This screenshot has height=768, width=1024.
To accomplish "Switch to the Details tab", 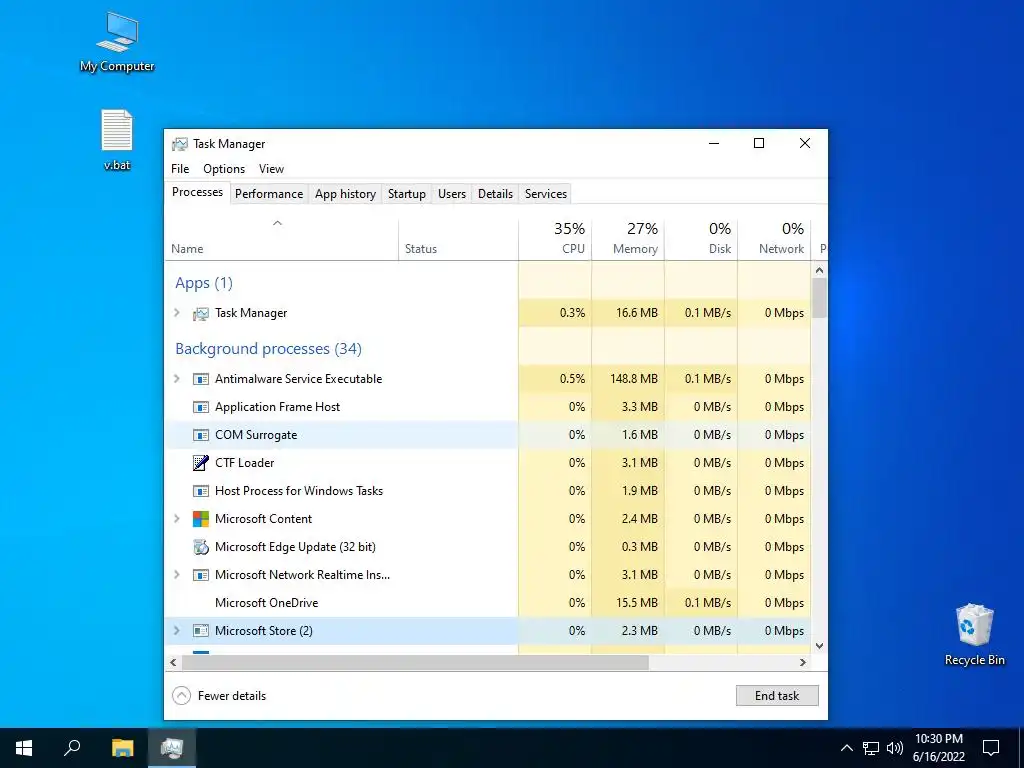I will tap(496, 194).
